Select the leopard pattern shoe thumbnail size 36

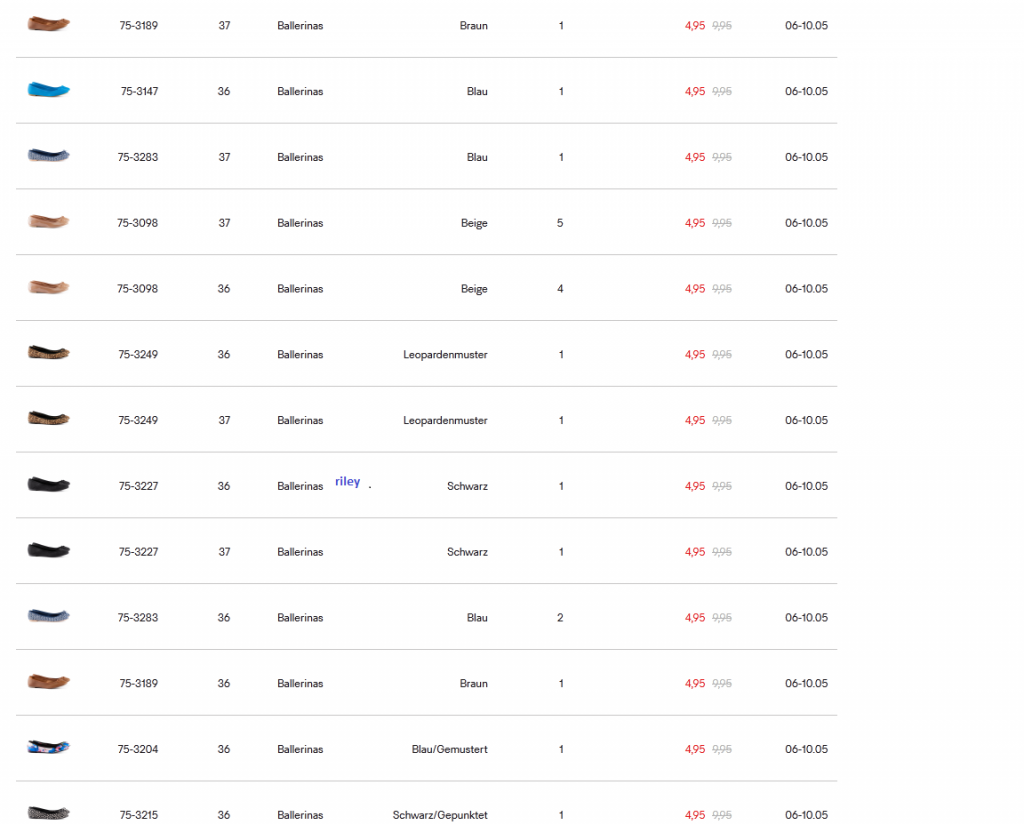[x=48, y=353]
